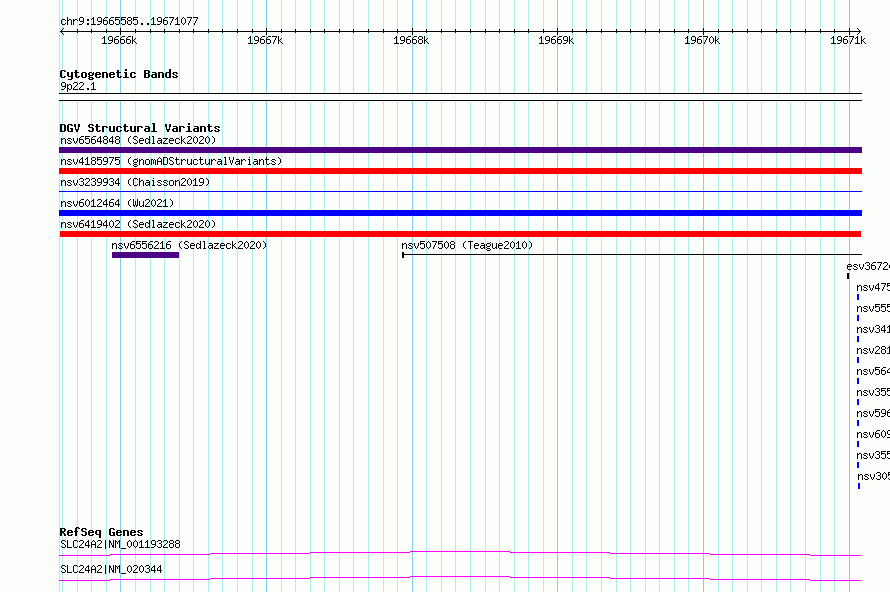Screen dimensions: 890x592
Task: Click the nsv4185975 (gnomADStructuralVariants) label
Action: click(x=171, y=161)
